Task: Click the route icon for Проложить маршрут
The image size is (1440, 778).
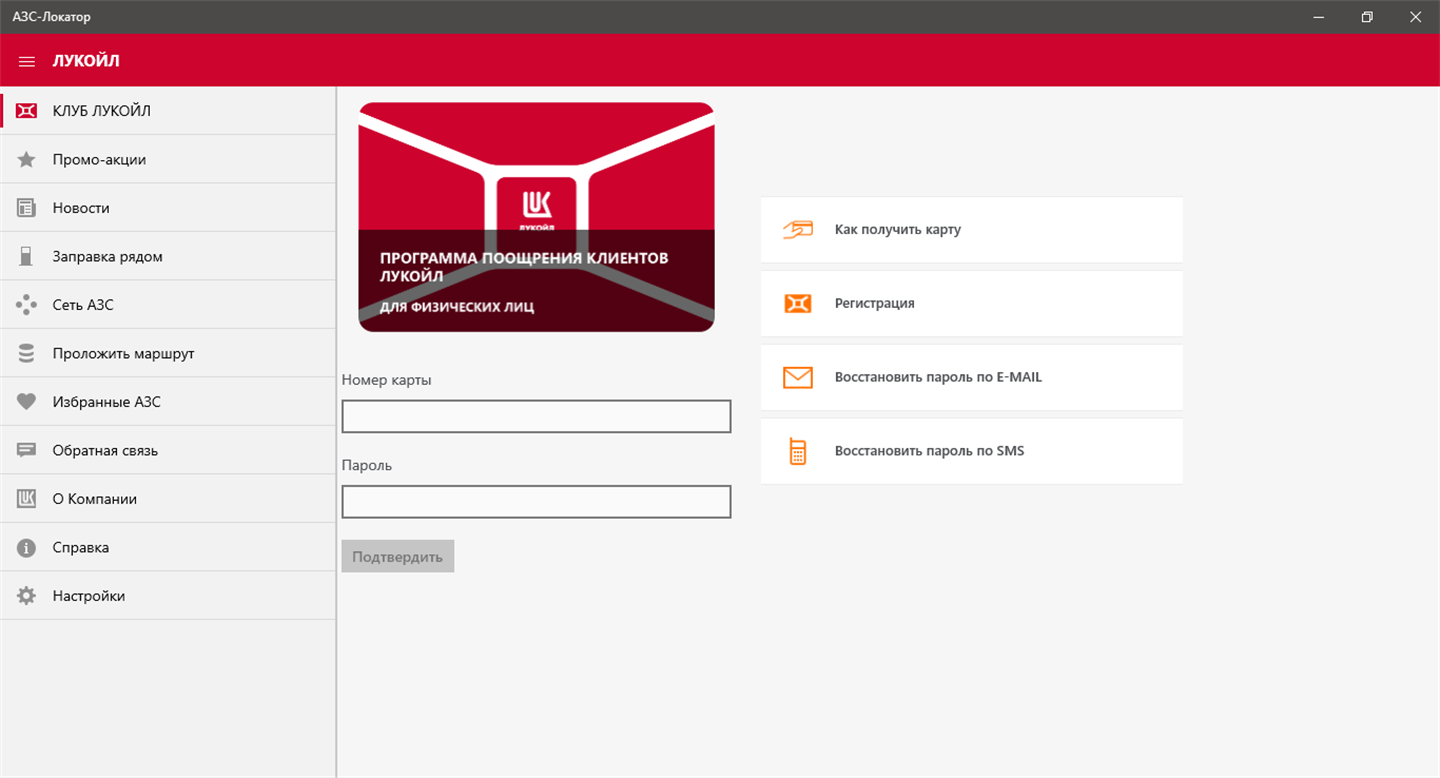Action: (x=27, y=354)
